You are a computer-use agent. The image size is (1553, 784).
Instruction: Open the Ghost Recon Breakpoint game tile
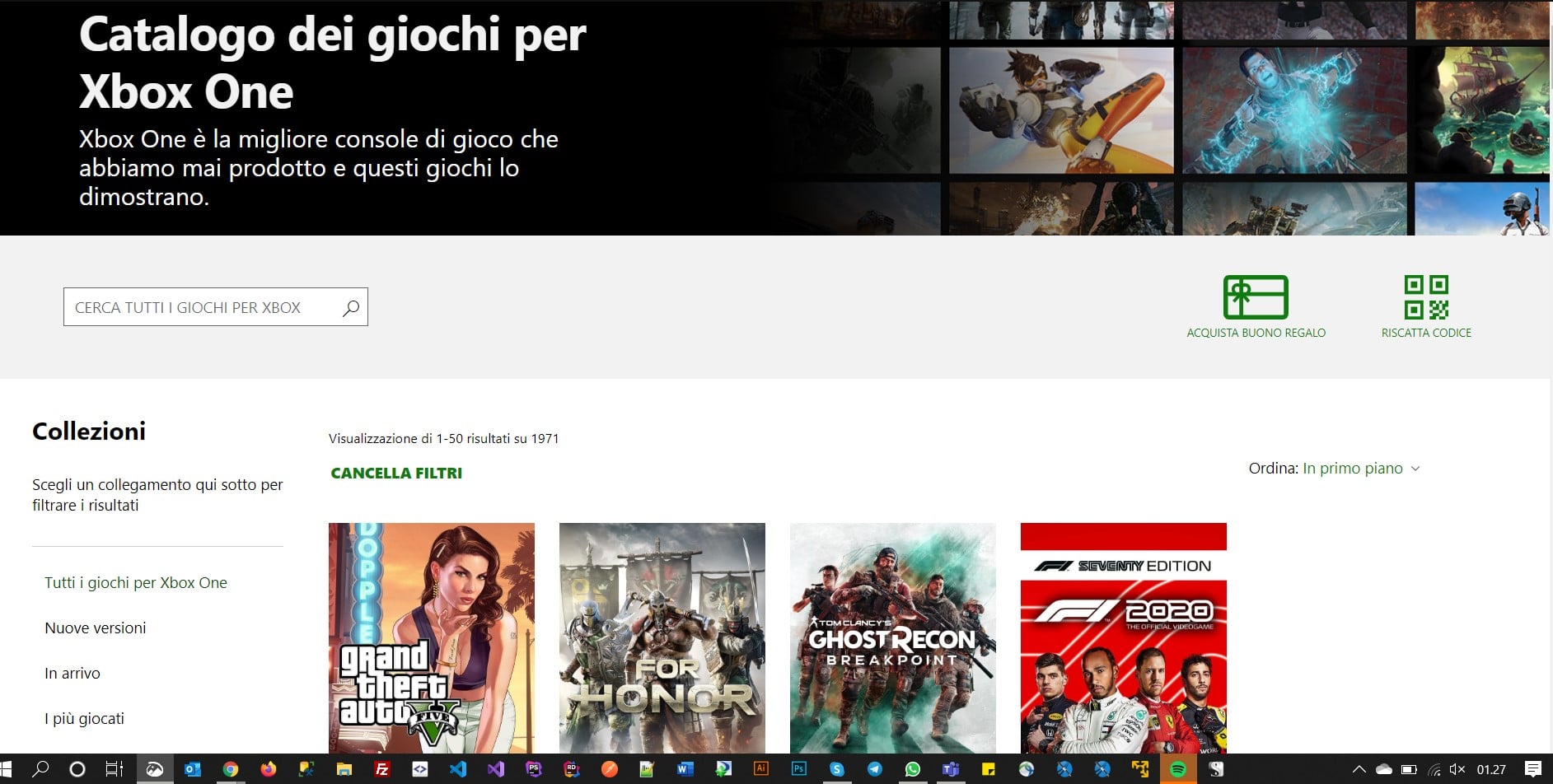[893, 638]
